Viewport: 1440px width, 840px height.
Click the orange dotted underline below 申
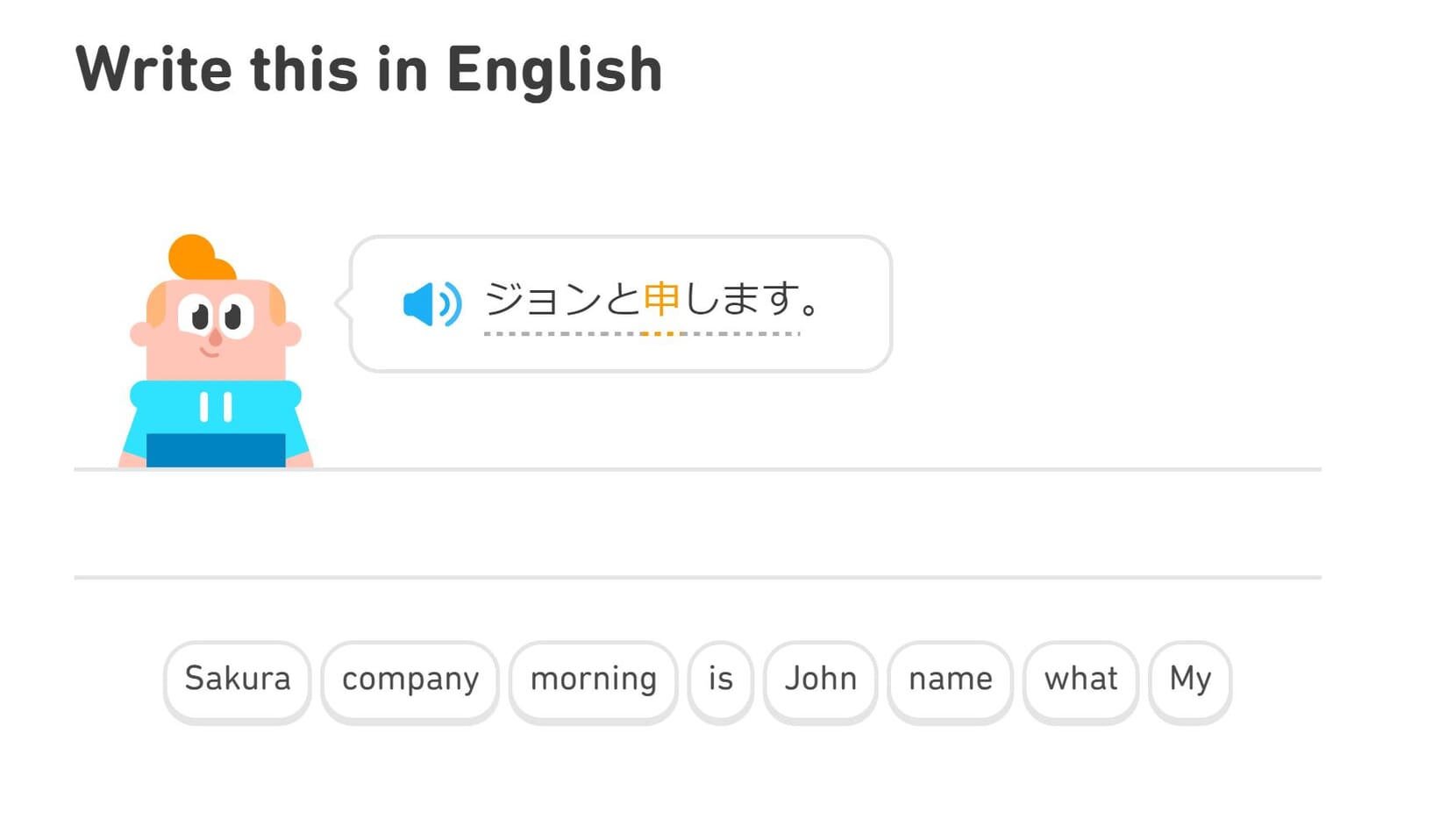[x=661, y=334]
